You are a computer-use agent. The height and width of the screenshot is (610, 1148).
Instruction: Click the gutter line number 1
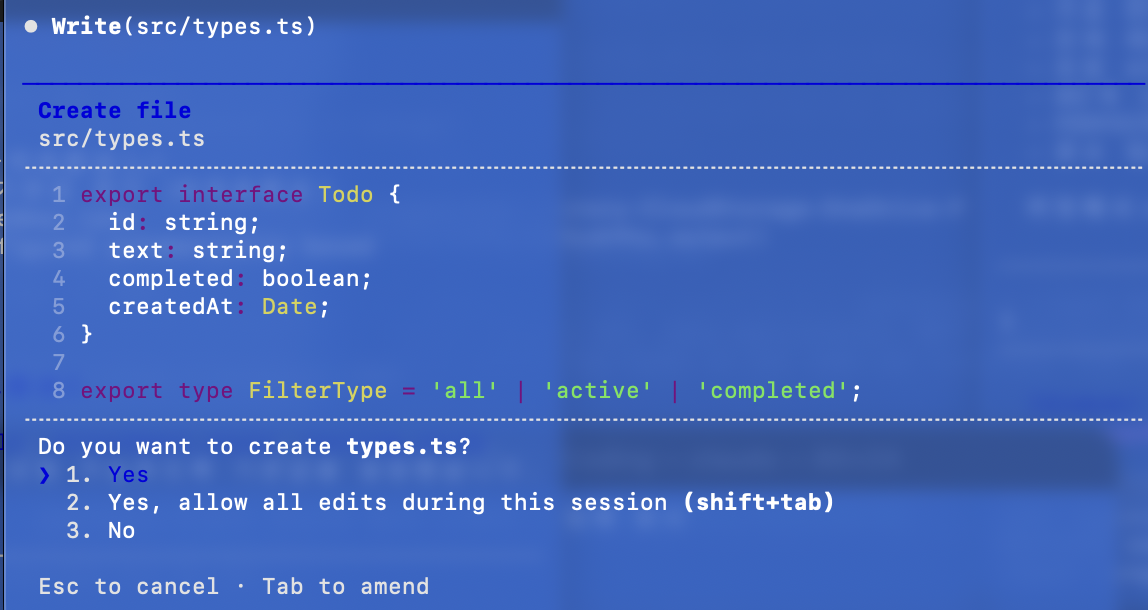[x=58, y=194]
